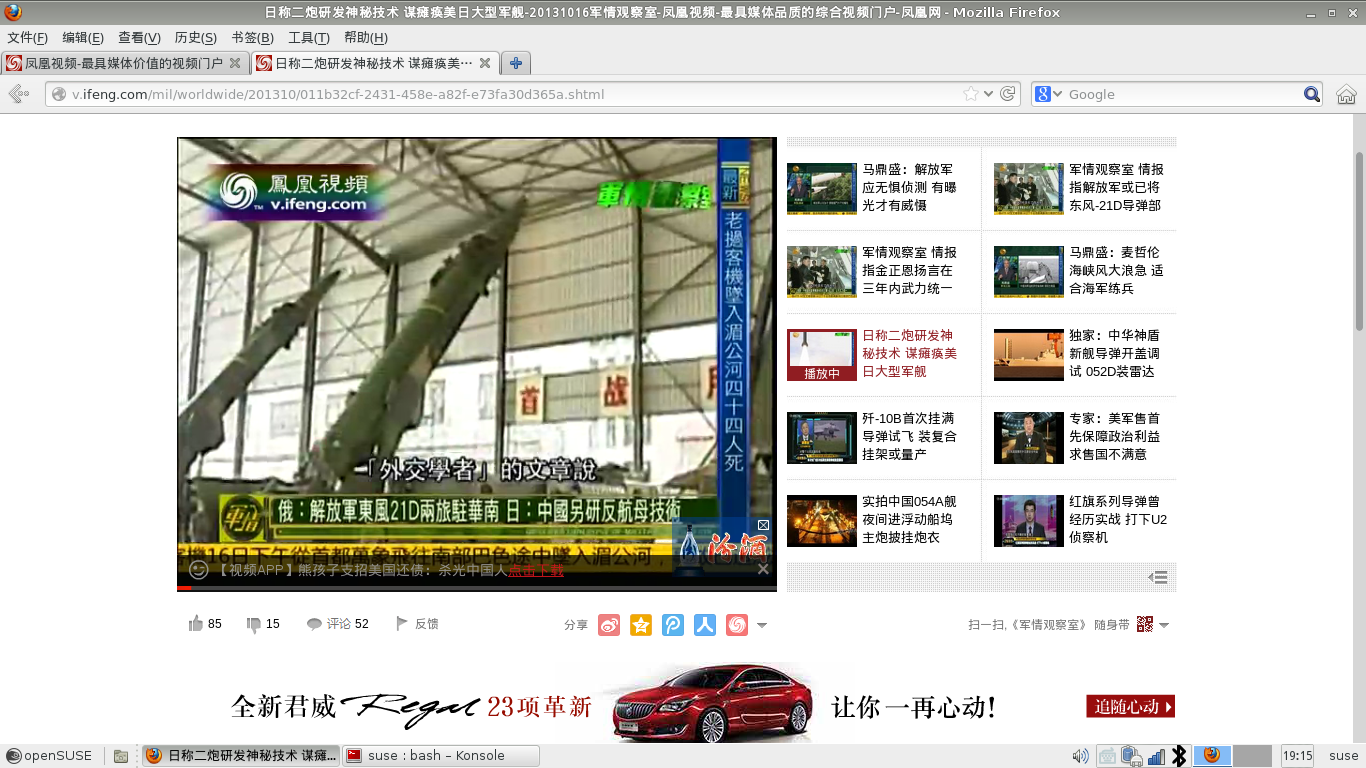Open link 歼-10B首次挂满导弹试飞
The image size is (1366, 768).
pyautogui.click(x=908, y=436)
